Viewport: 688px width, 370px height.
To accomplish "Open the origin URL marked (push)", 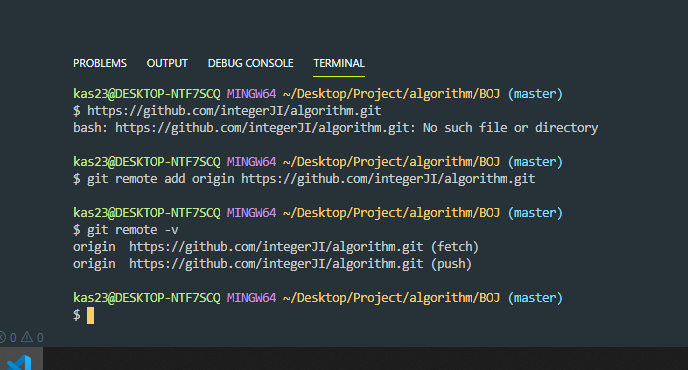I will (276, 264).
